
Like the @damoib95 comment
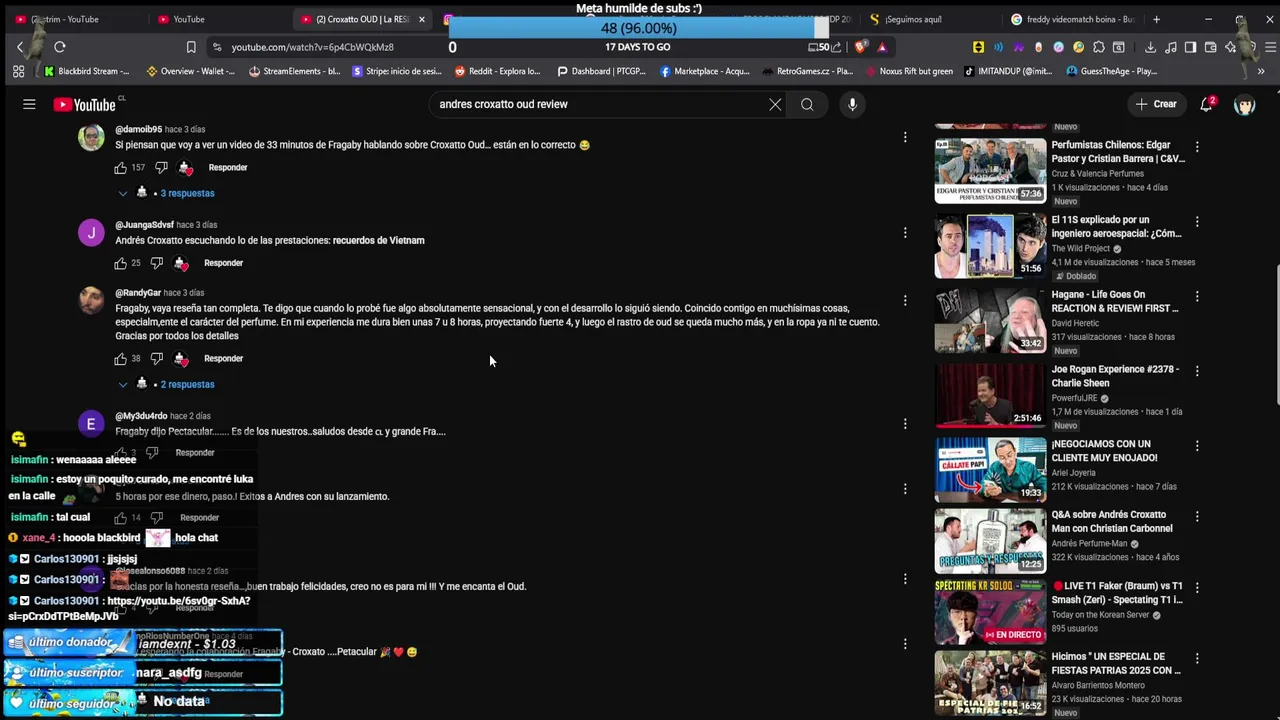coord(121,168)
